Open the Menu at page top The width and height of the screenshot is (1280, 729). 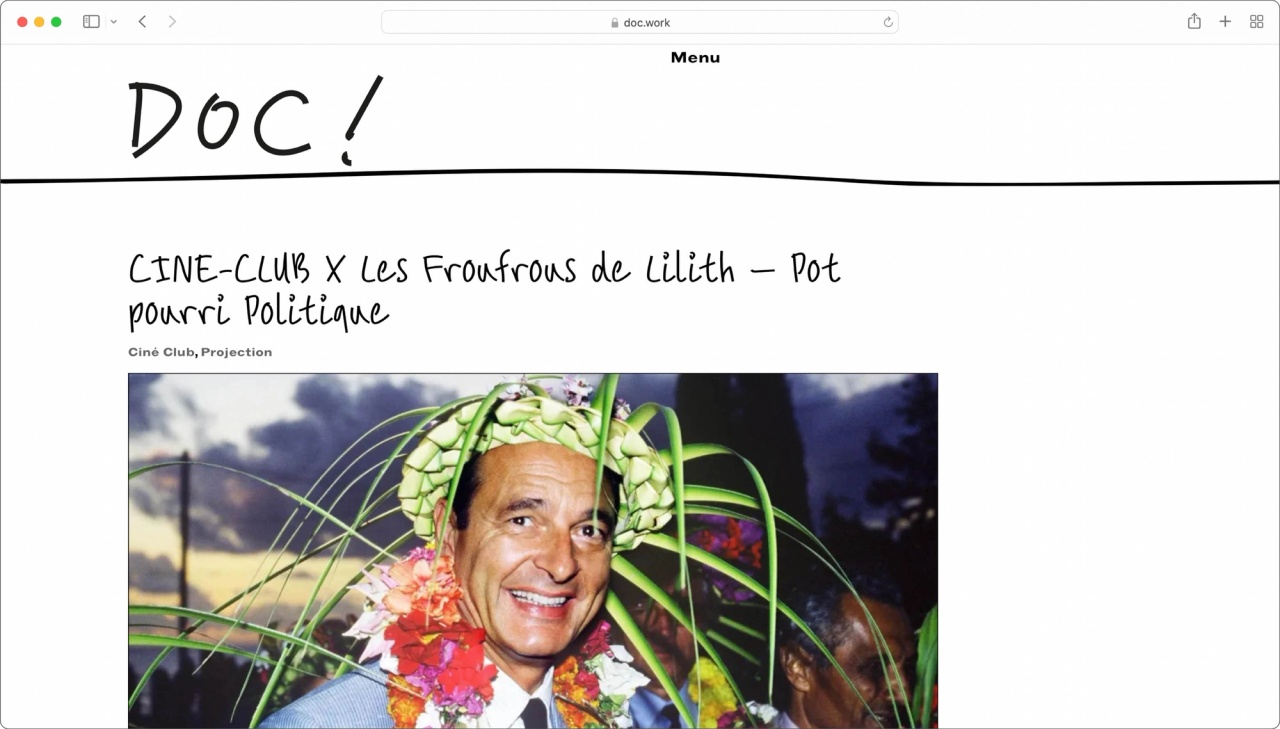click(695, 58)
